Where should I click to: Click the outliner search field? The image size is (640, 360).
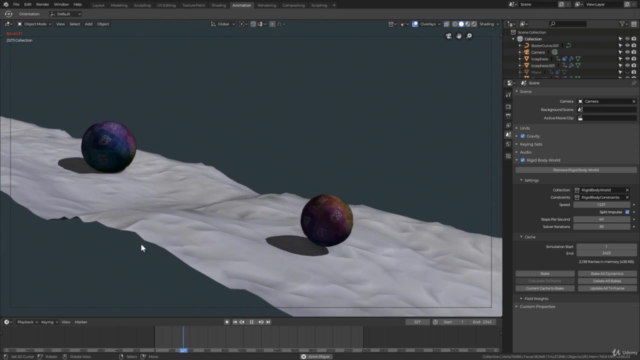[x=568, y=24]
